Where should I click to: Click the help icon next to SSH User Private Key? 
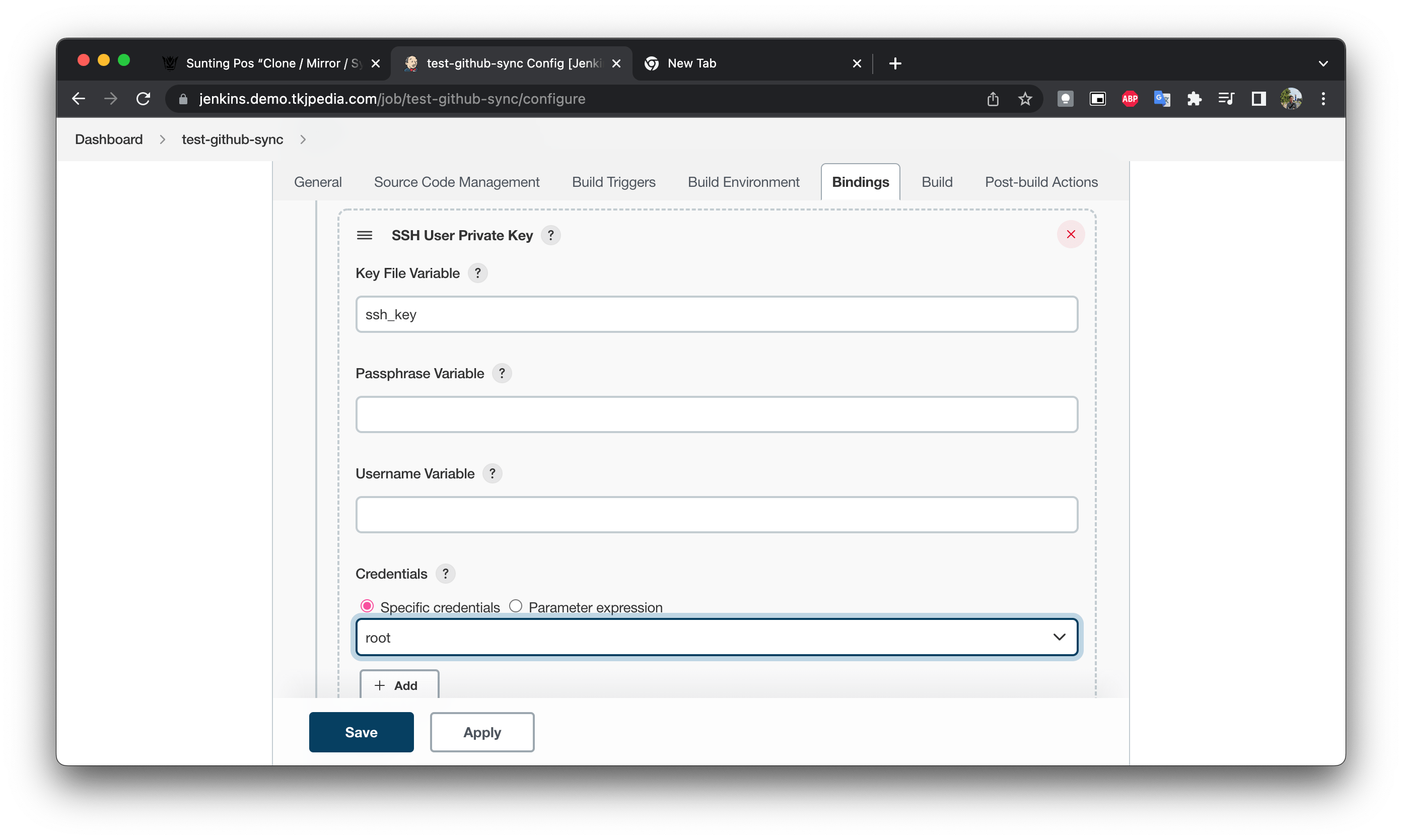(x=550, y=235)
